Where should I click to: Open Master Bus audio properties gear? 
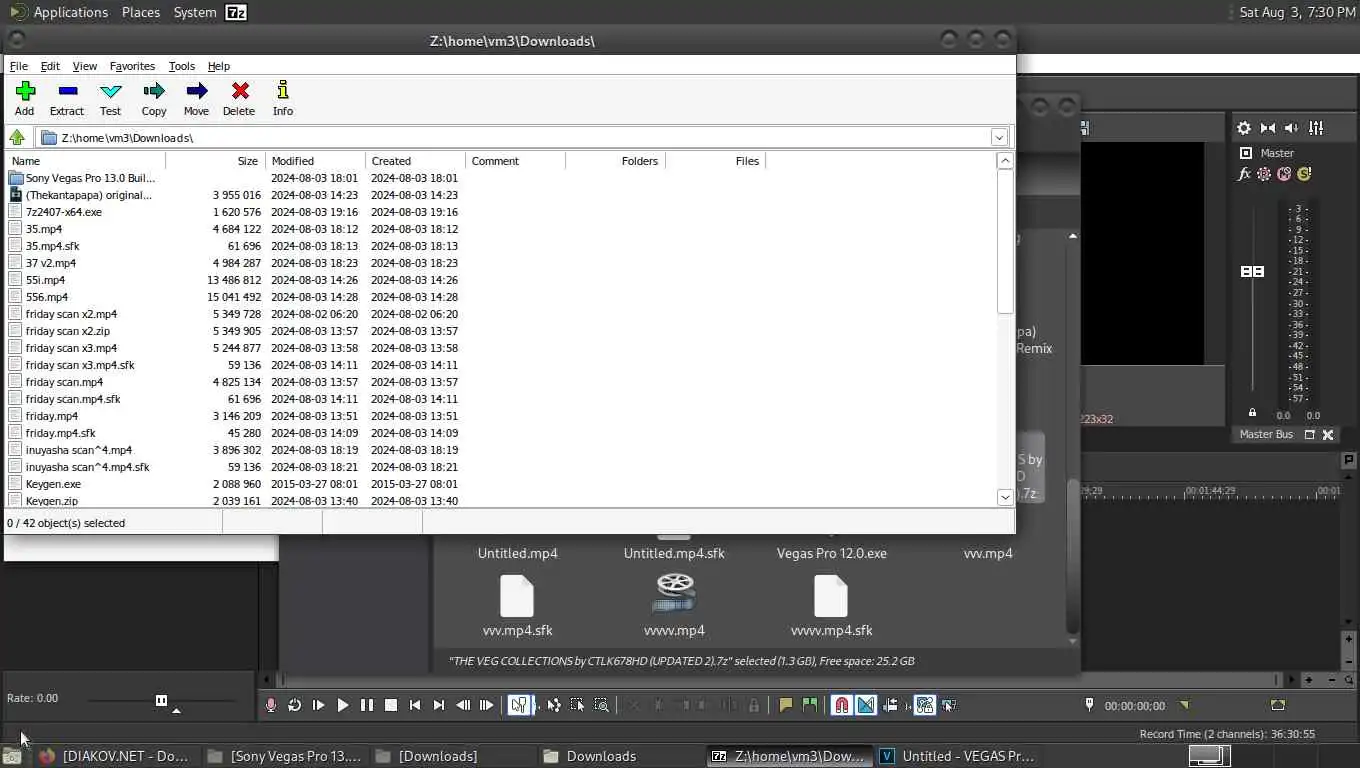[1244, 128]
